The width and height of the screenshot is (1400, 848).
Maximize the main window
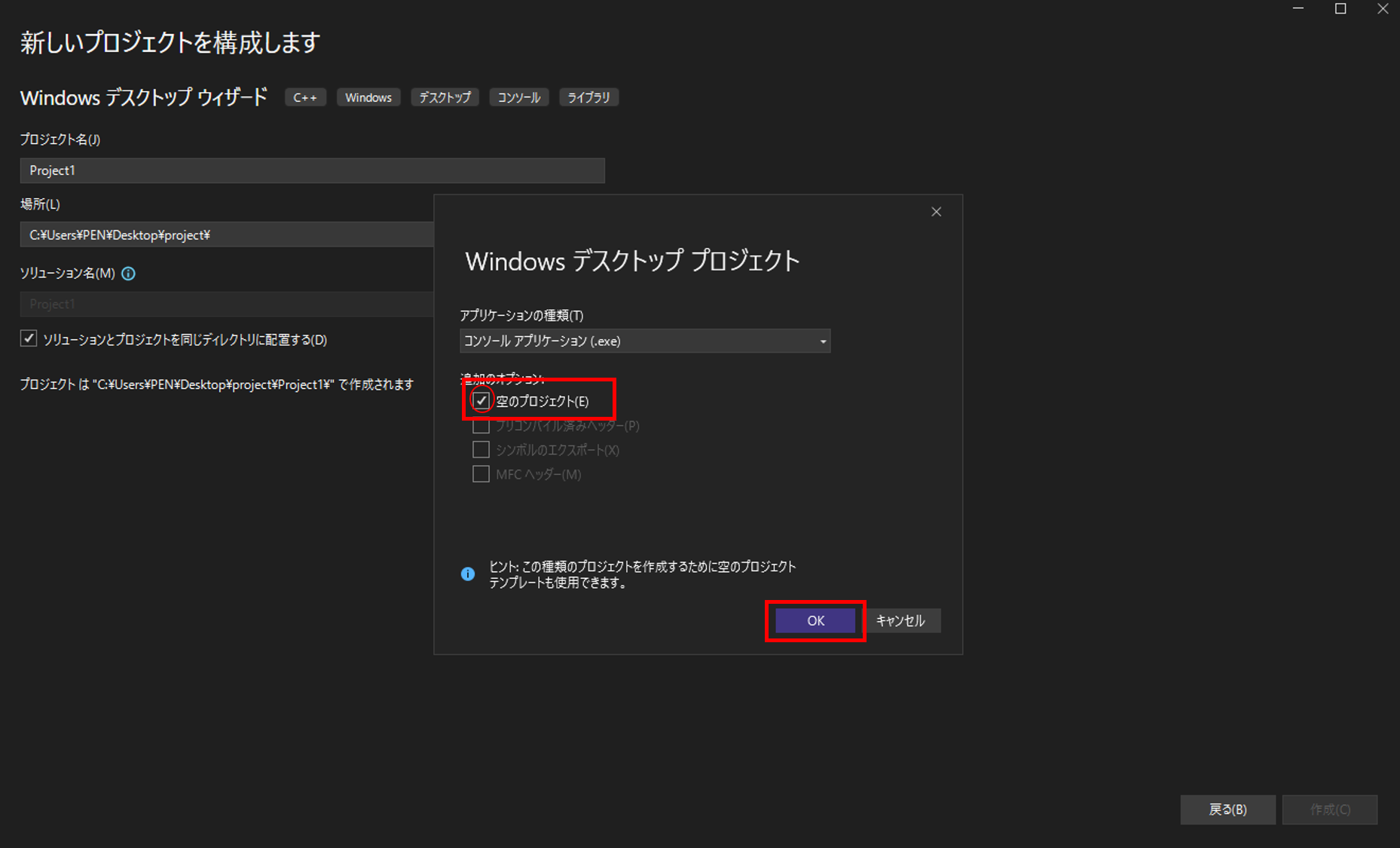[x=1340, y=9]
